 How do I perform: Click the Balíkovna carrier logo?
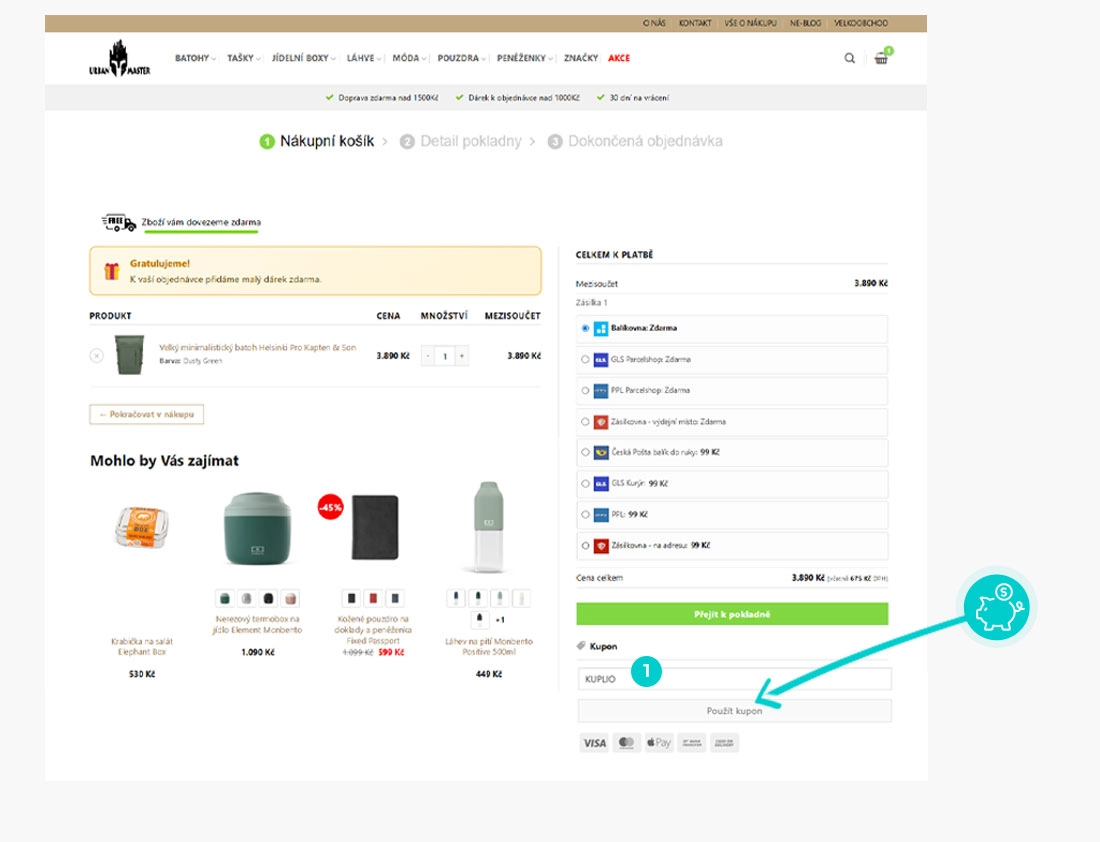[x=601, y=328]
